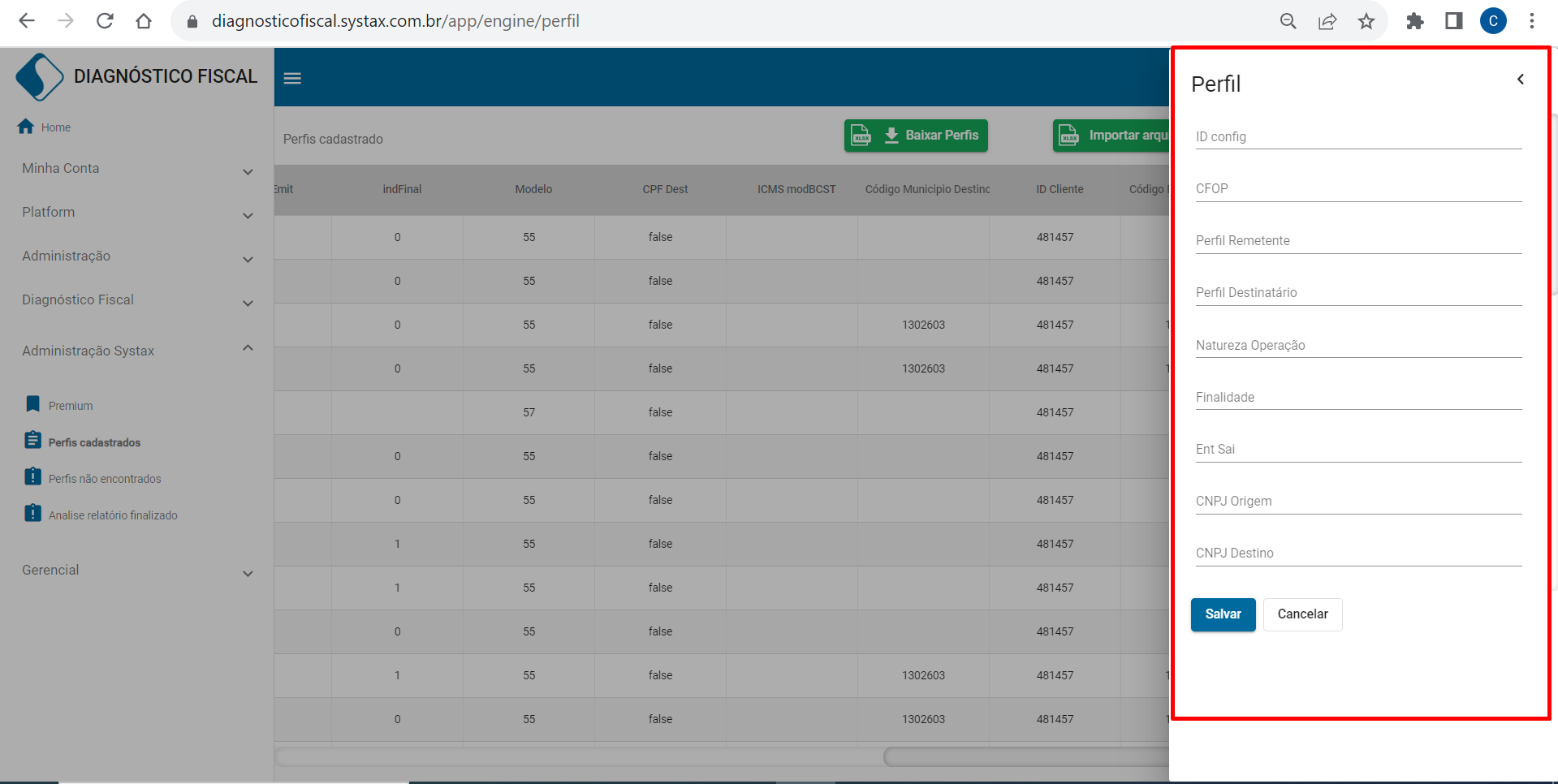The width and height of the screenshot is (1558, 784).
Task: Expand the Platform menu
Action: [137, 213]
